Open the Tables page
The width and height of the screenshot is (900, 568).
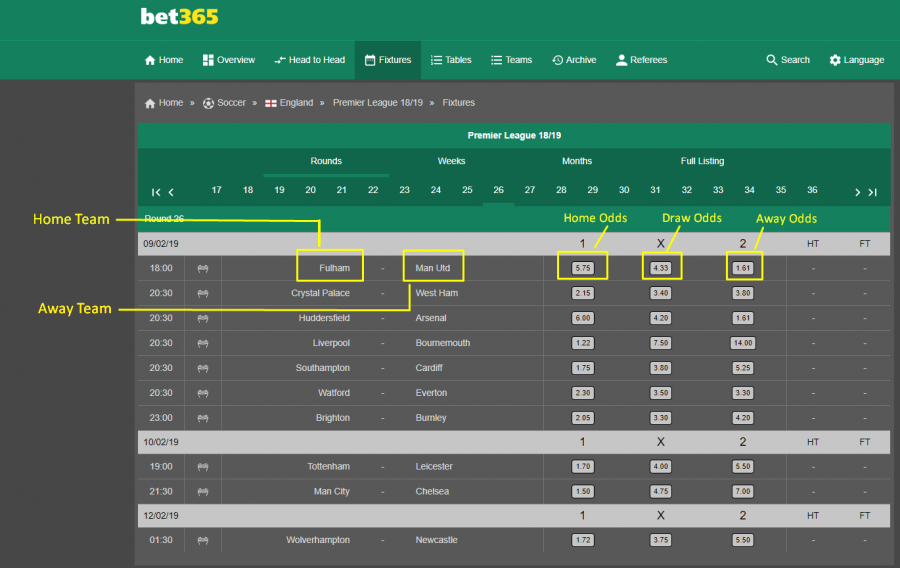tap(451, 60)
